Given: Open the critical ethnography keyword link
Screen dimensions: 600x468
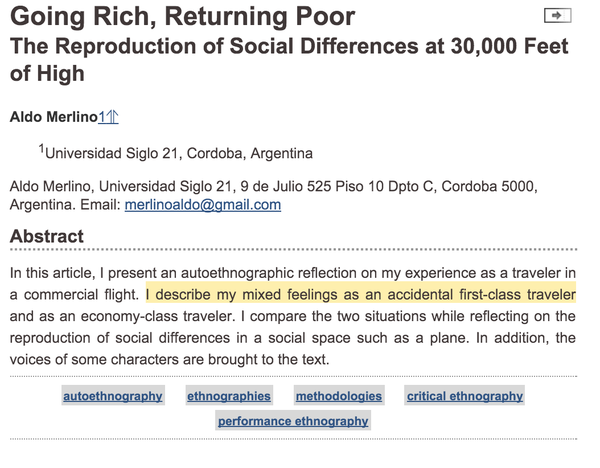Looking at the screenshot, I should [465, 396].
